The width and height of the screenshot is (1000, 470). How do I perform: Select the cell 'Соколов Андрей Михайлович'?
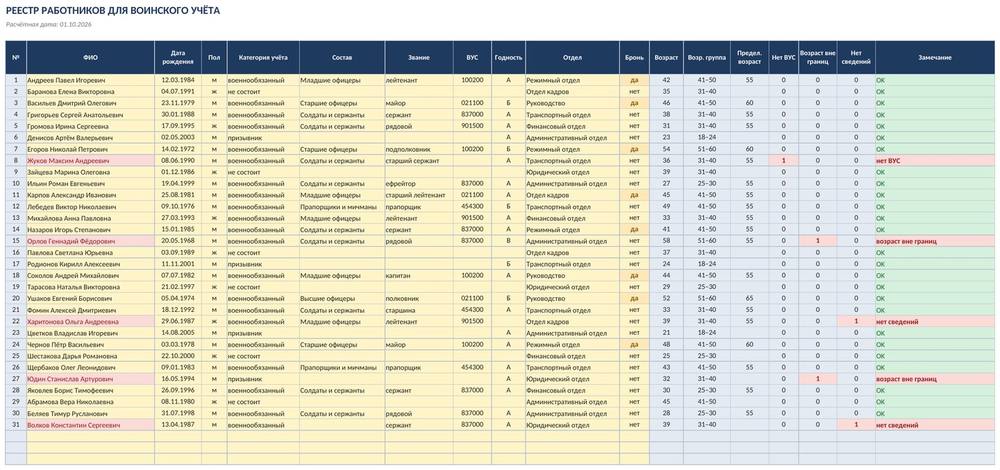(x=90, y=275)
